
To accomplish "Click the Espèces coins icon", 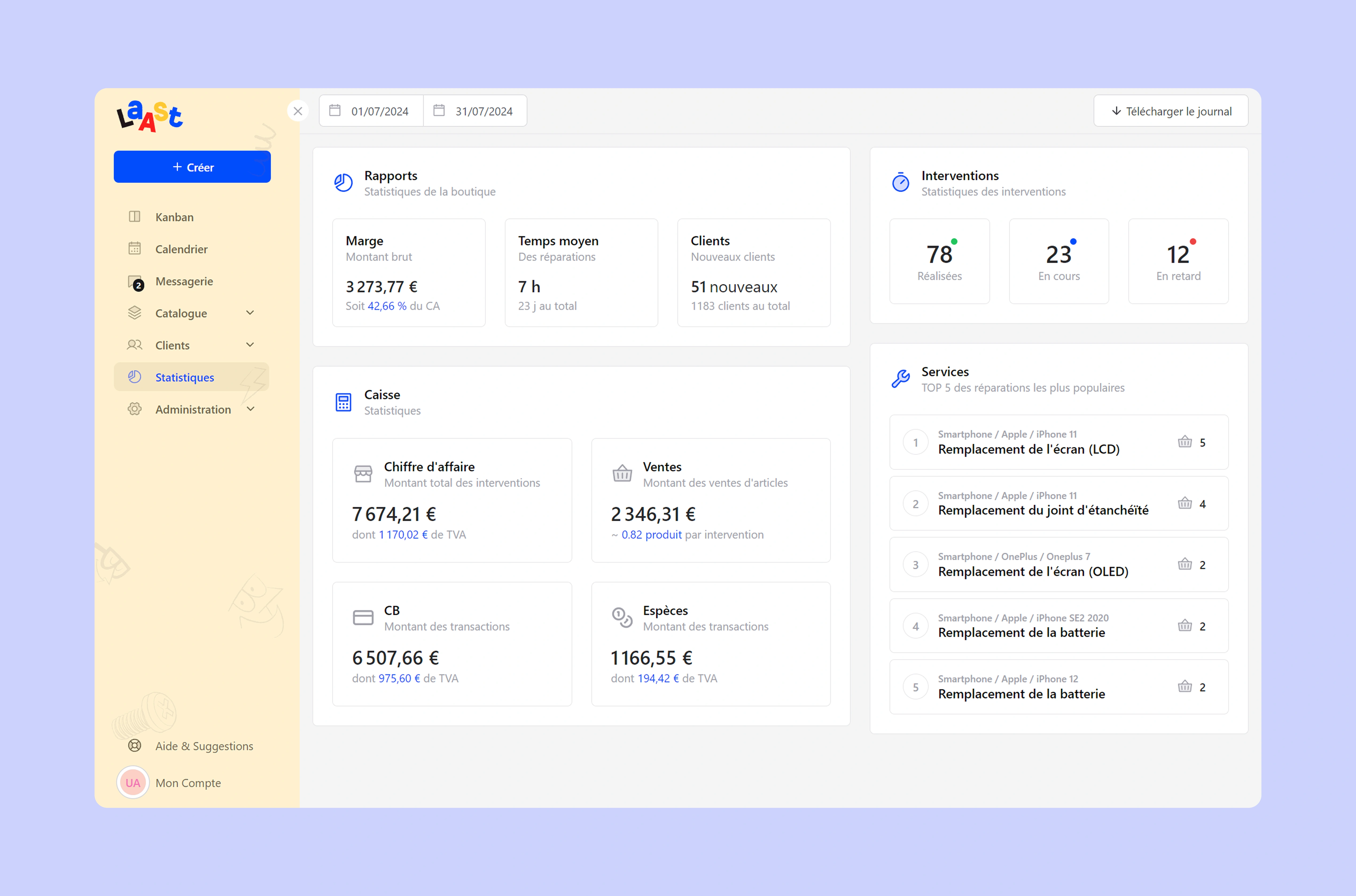I will tap(622, 617).
